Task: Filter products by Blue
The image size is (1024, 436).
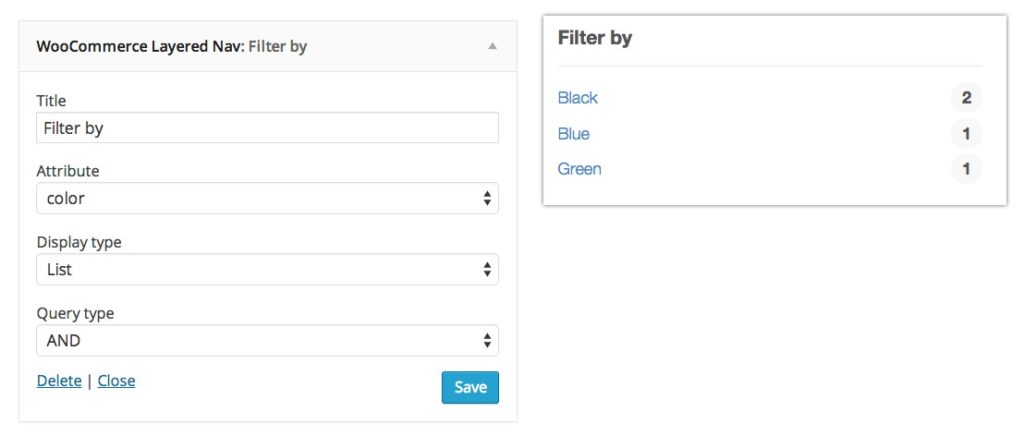Action: click(573, 134)
